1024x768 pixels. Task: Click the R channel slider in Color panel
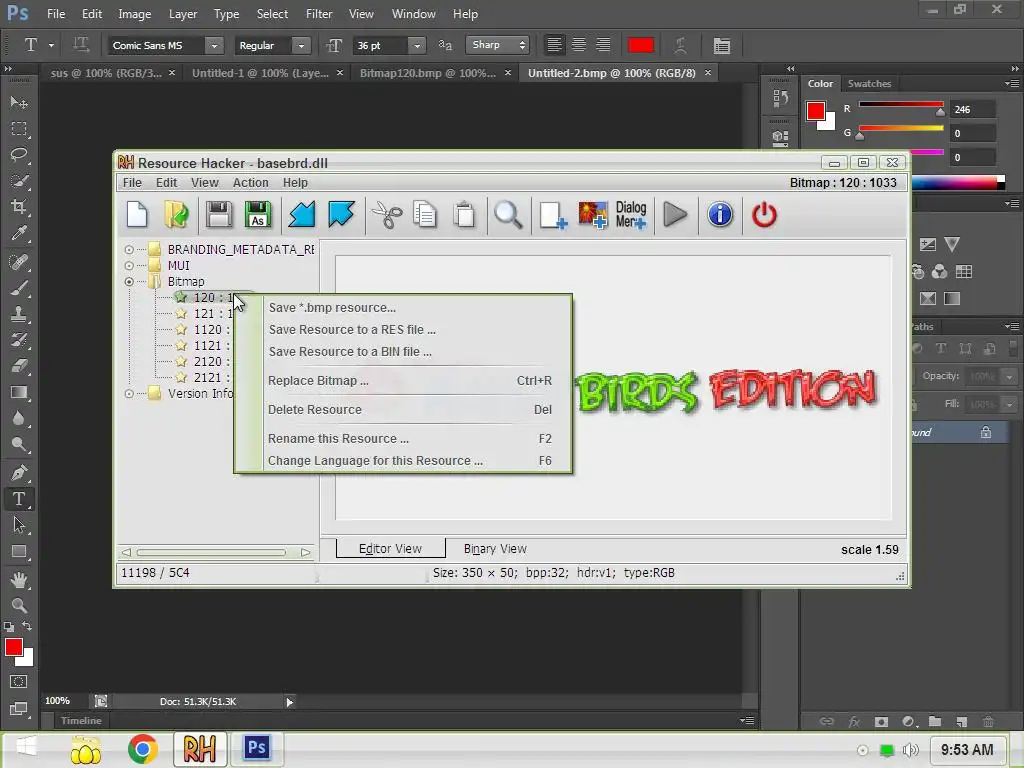pyautogui.click(x=901, y=104)
